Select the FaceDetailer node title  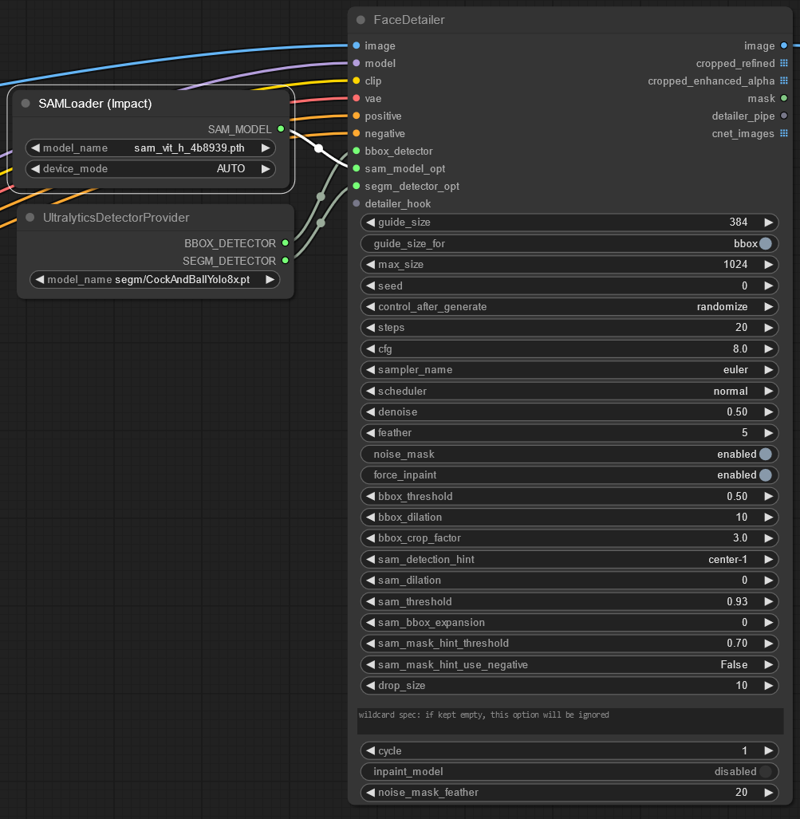coord(409,20)
